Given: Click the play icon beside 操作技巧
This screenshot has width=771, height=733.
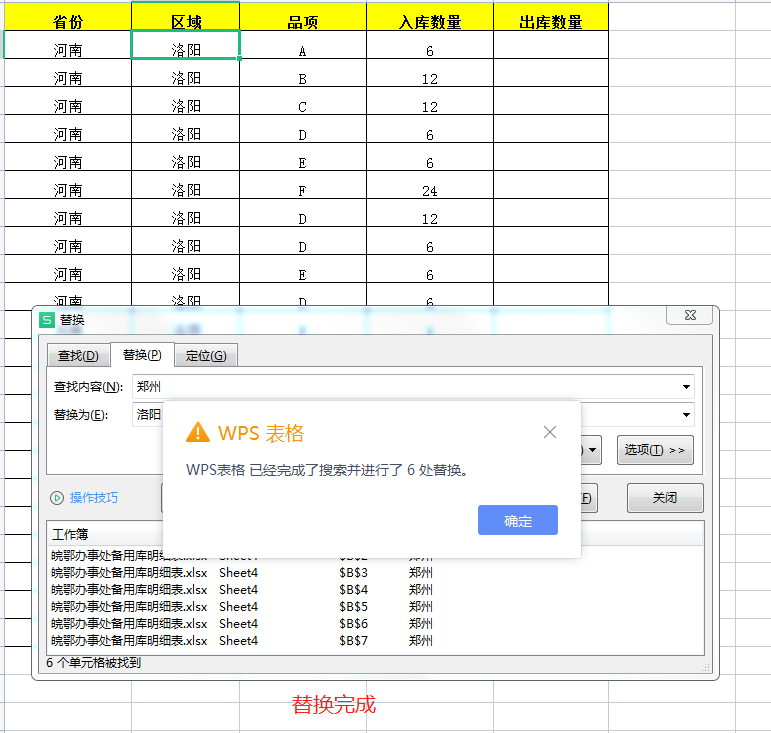Looking at the screenshot, I should (x=57, y=498).
